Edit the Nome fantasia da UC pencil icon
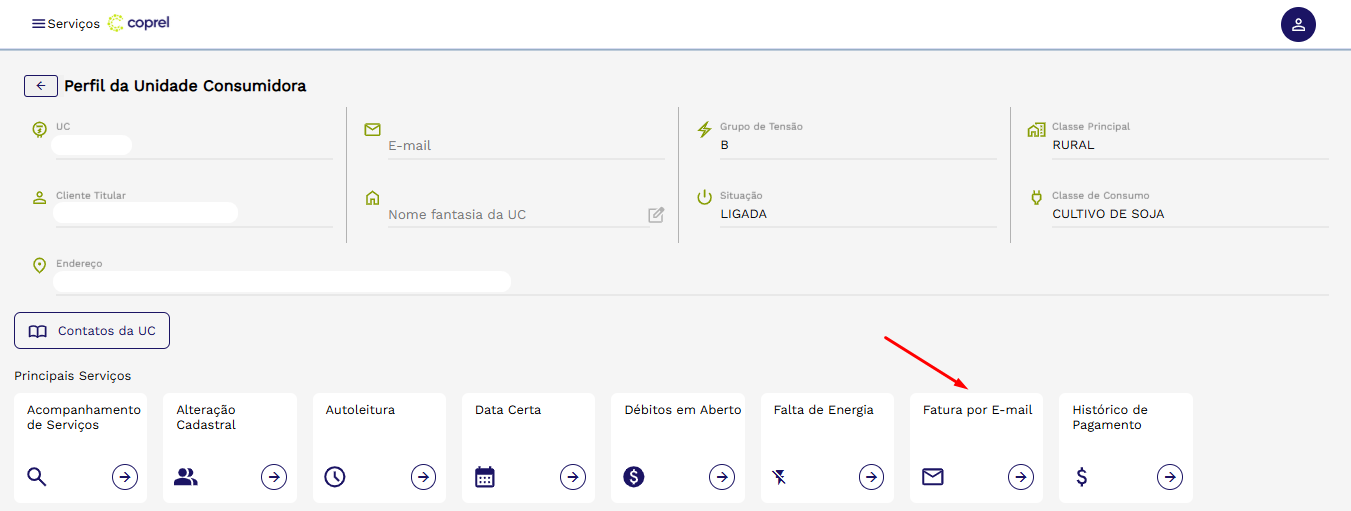 (x=656, y=214)
